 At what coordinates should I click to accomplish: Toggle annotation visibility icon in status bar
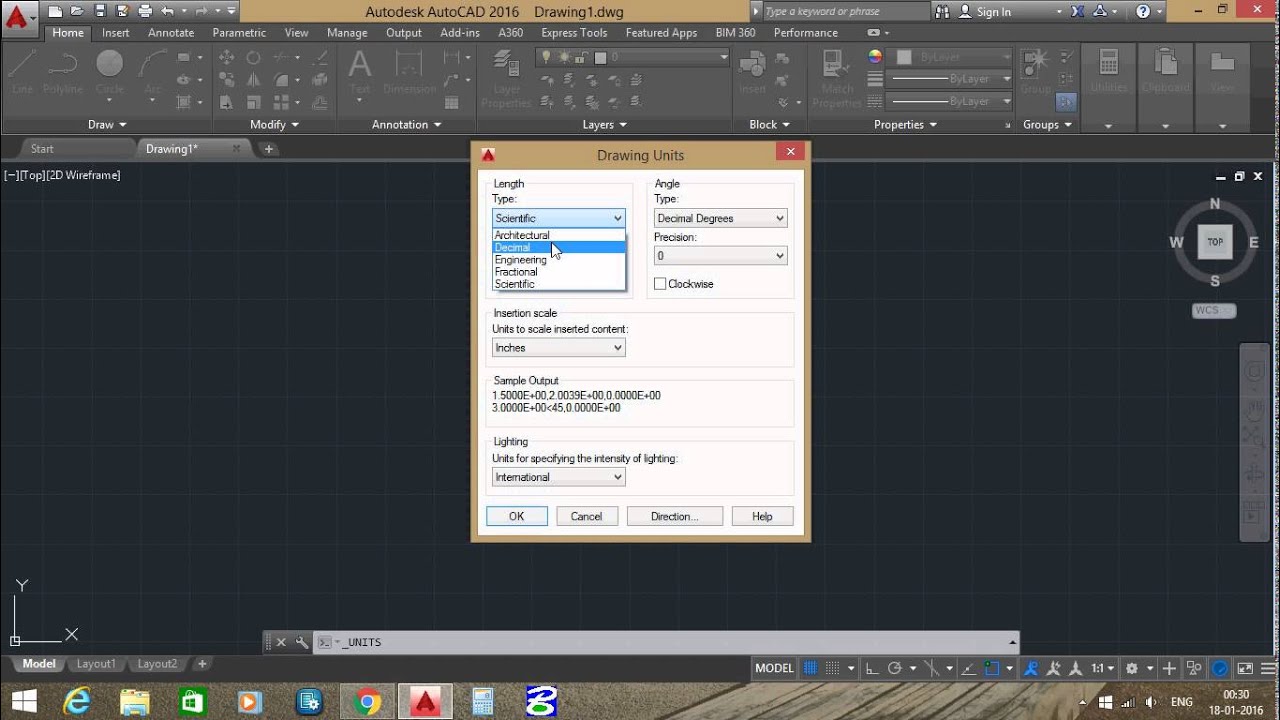1031,668
